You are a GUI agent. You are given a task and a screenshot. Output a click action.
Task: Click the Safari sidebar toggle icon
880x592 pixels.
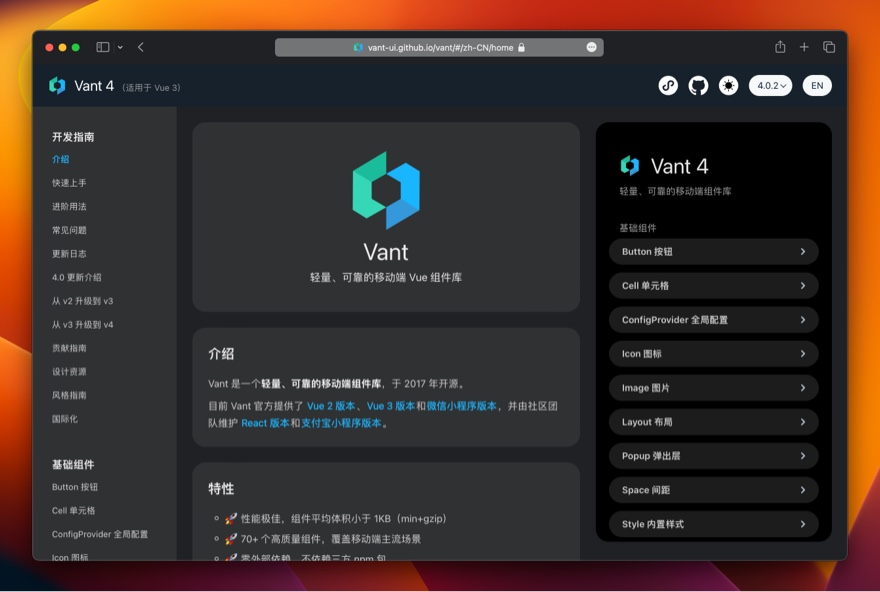(x=103, y=47)
